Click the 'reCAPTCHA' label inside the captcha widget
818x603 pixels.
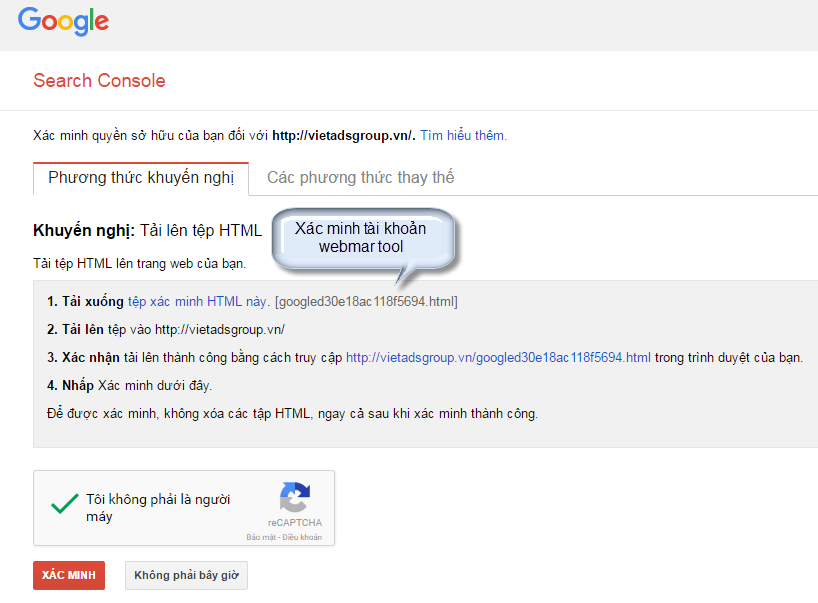coord(295,525)
